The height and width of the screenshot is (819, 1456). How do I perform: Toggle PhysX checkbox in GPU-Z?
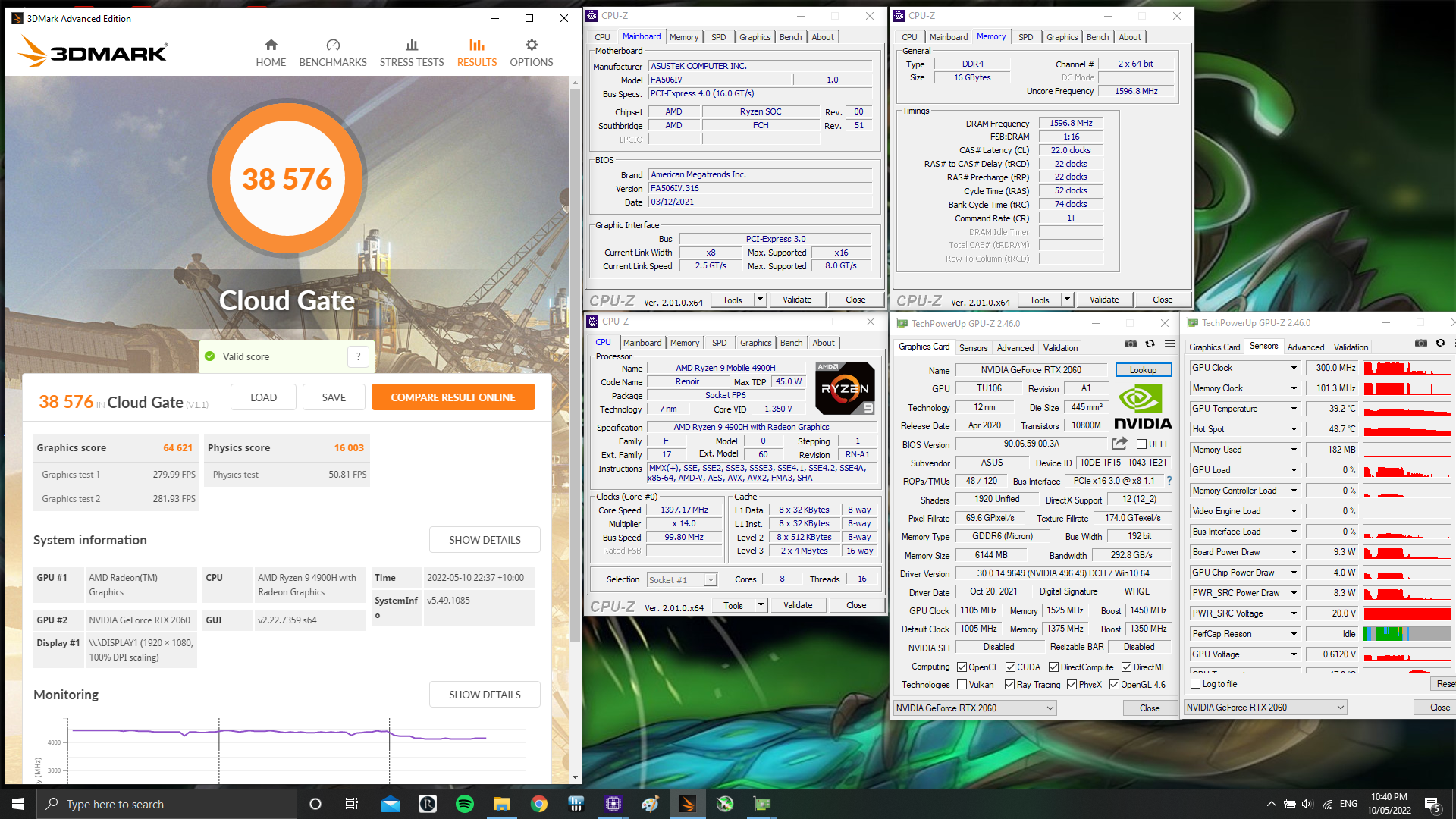pyautogui.click(x=1072, y=685)
